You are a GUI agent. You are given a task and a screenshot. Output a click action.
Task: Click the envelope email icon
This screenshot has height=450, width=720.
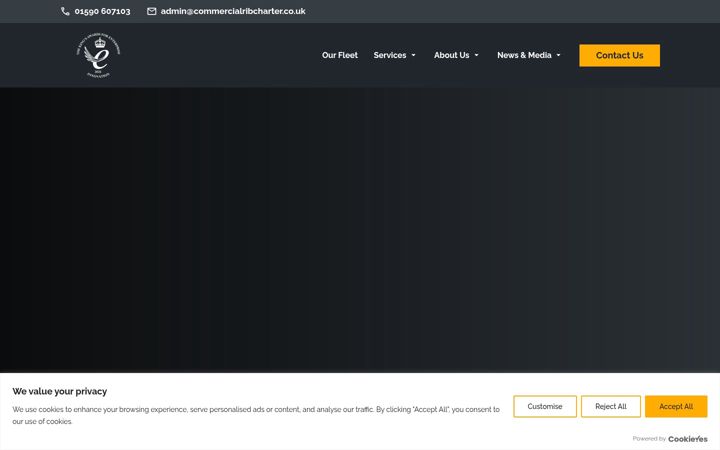tap(152, 11)
